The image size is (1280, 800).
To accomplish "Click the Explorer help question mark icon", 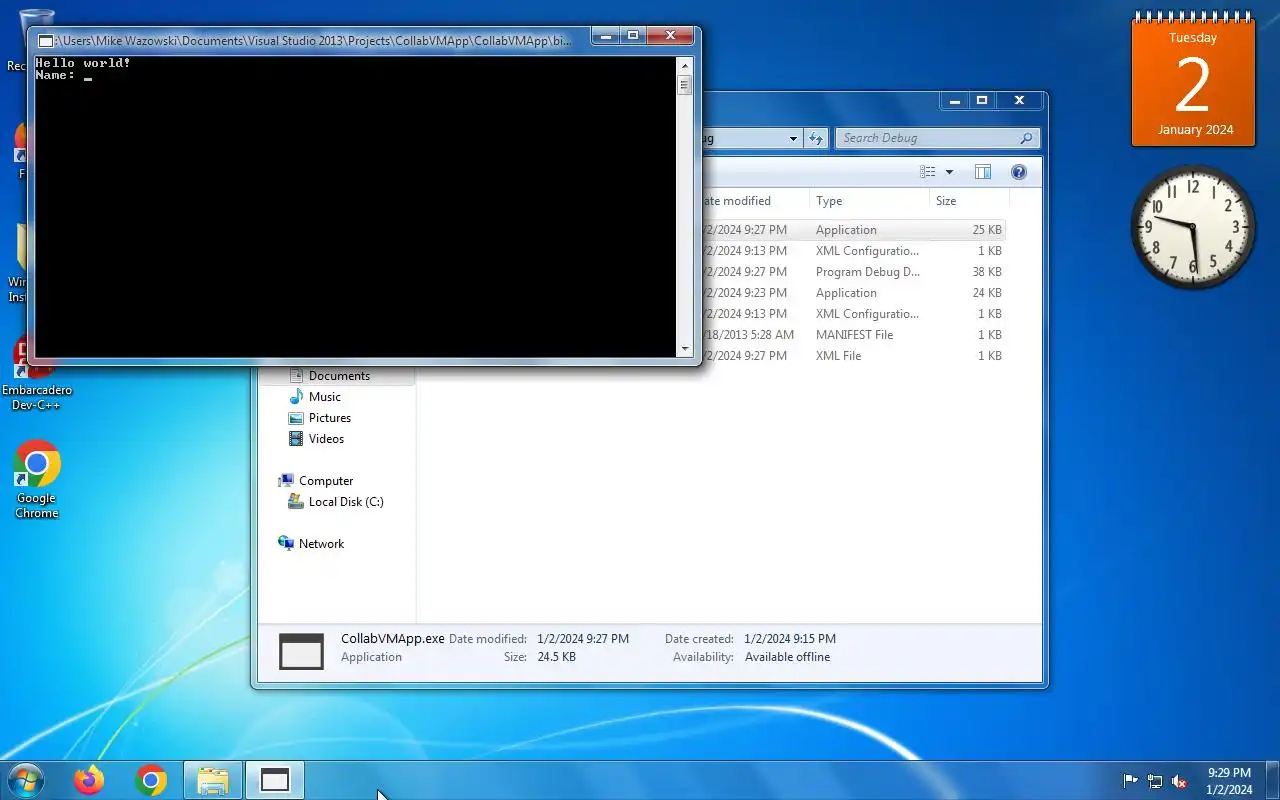I will [x=1019, y=172].
